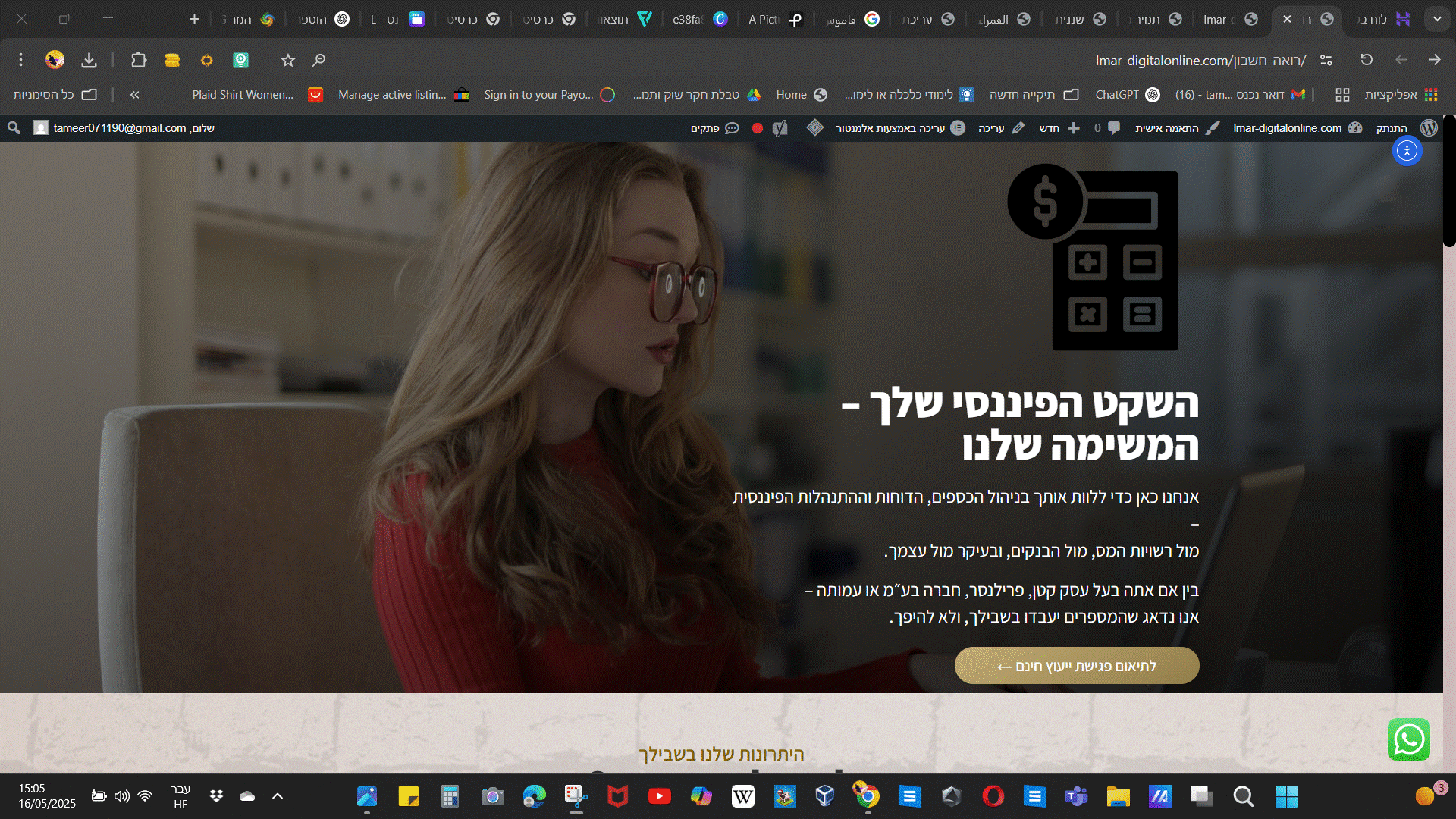
Task: Open site information icon beside URL
Action: tap(1326, 60)
